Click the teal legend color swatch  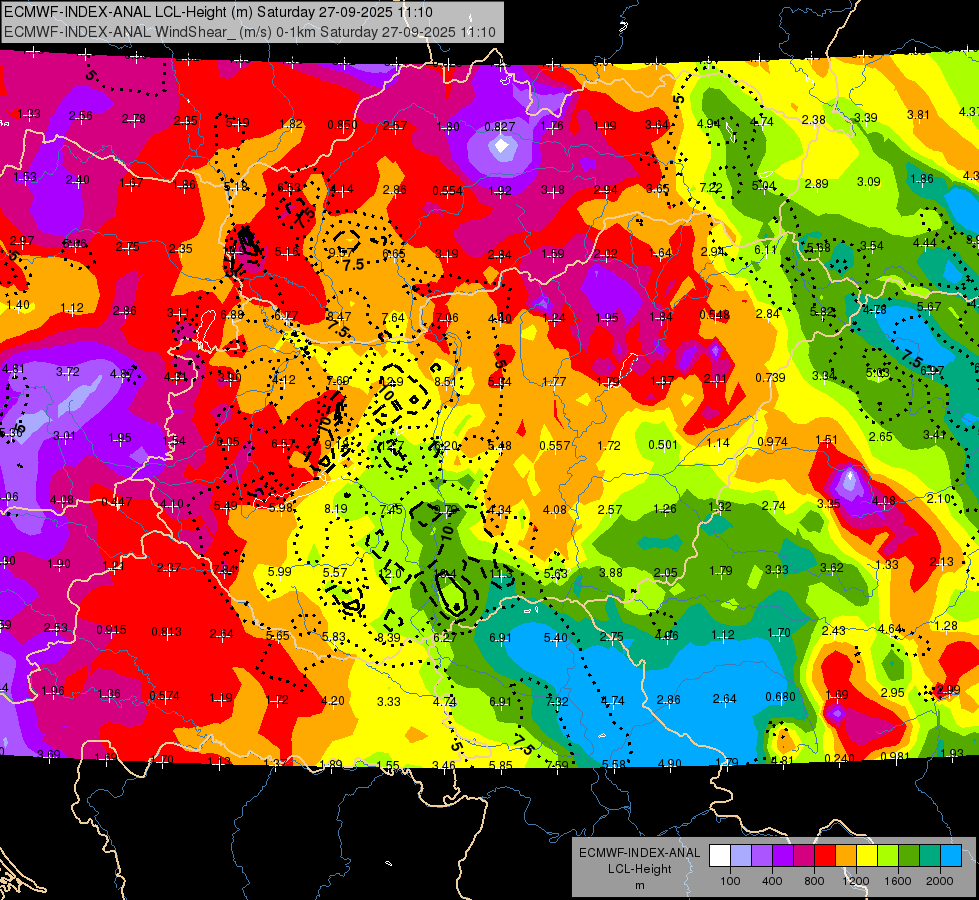tap(930, 856)
